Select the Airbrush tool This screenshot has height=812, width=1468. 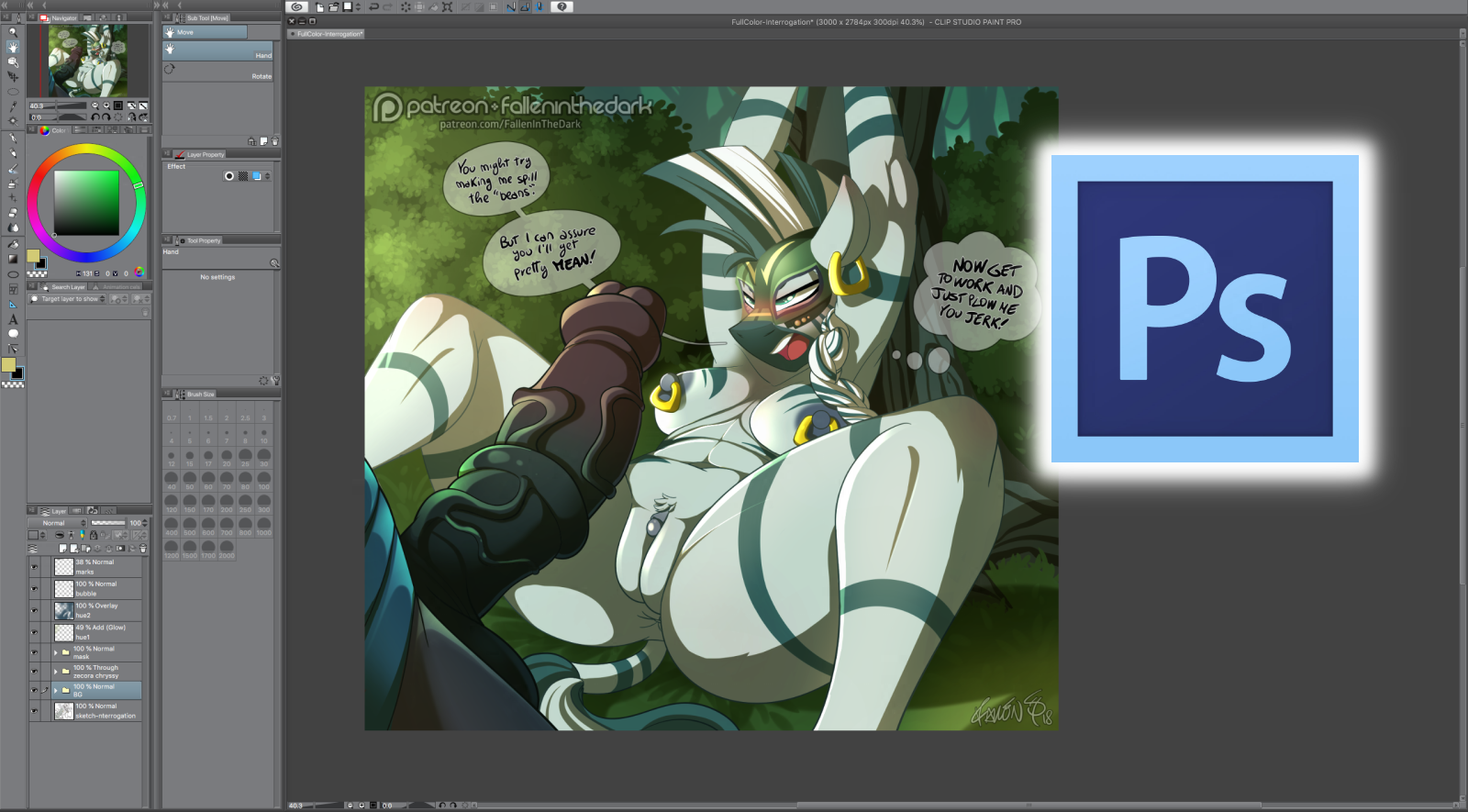coord(13,184)
